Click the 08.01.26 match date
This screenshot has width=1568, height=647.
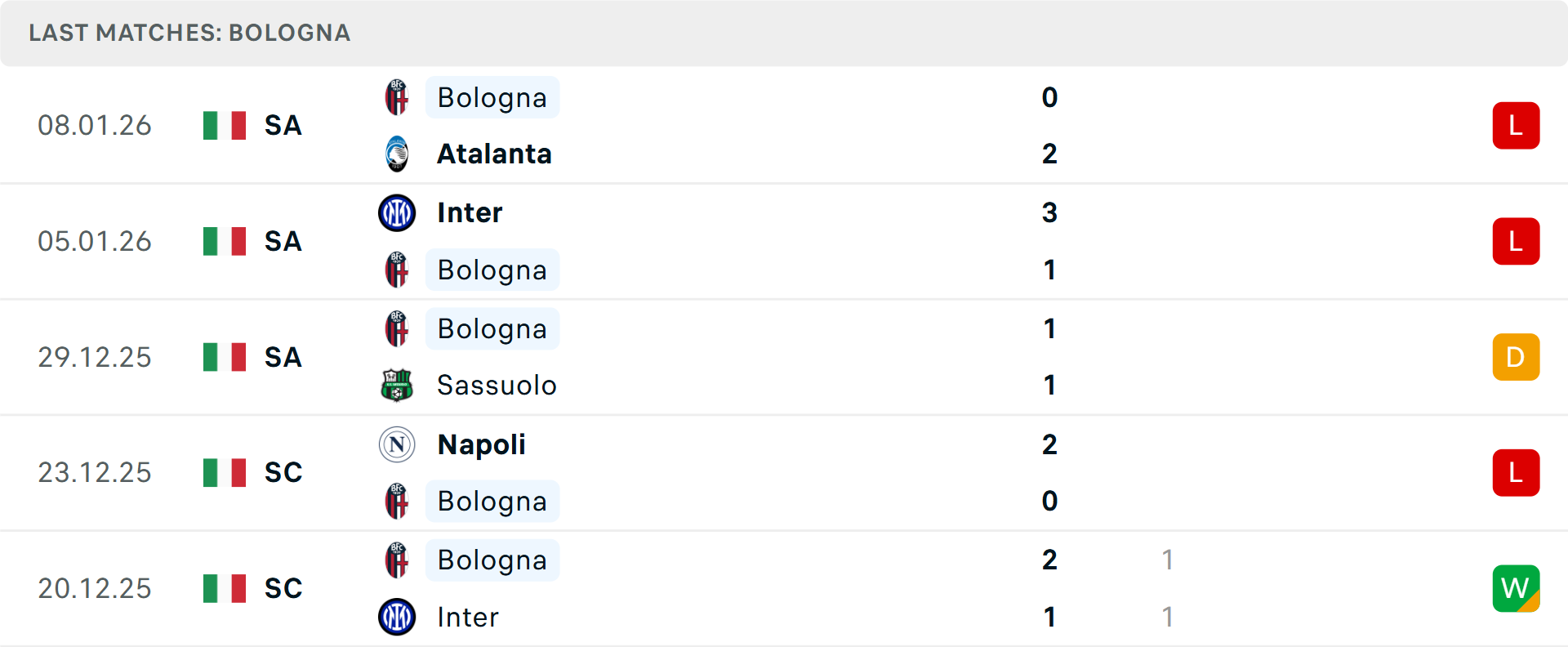pyautogui.click(x=95, y=126)
